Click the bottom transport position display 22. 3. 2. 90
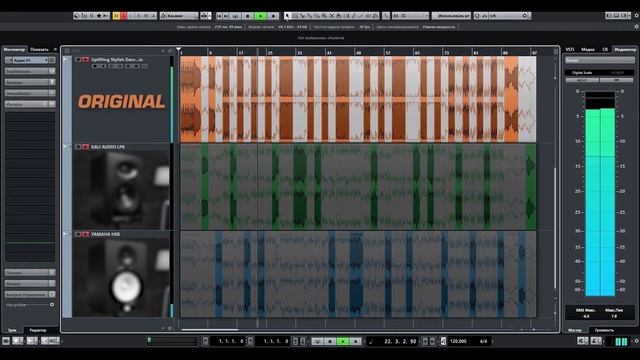The image size is (640, 360). coord(400,341)
